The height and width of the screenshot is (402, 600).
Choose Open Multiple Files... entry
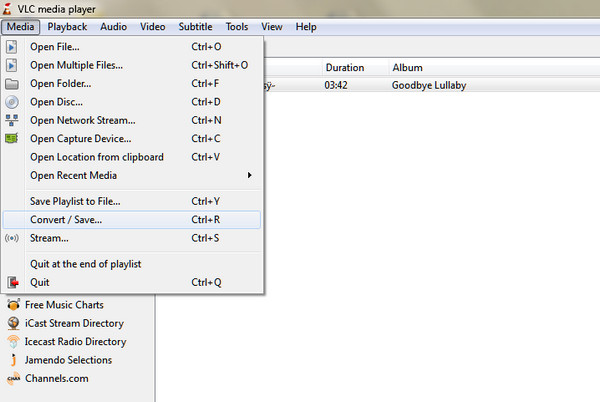tap(132, 65)
